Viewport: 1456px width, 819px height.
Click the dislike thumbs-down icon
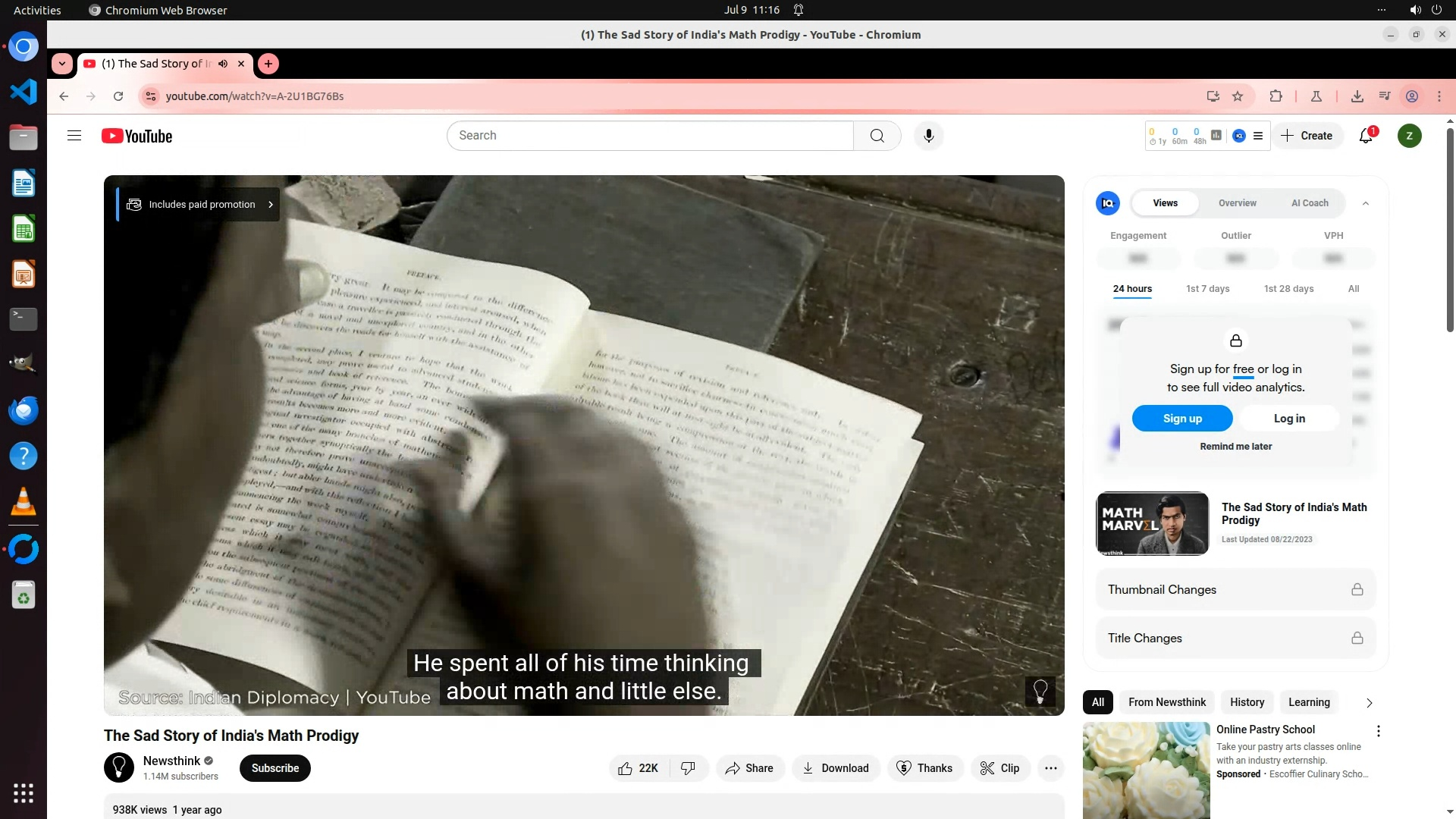pos(688,768)
